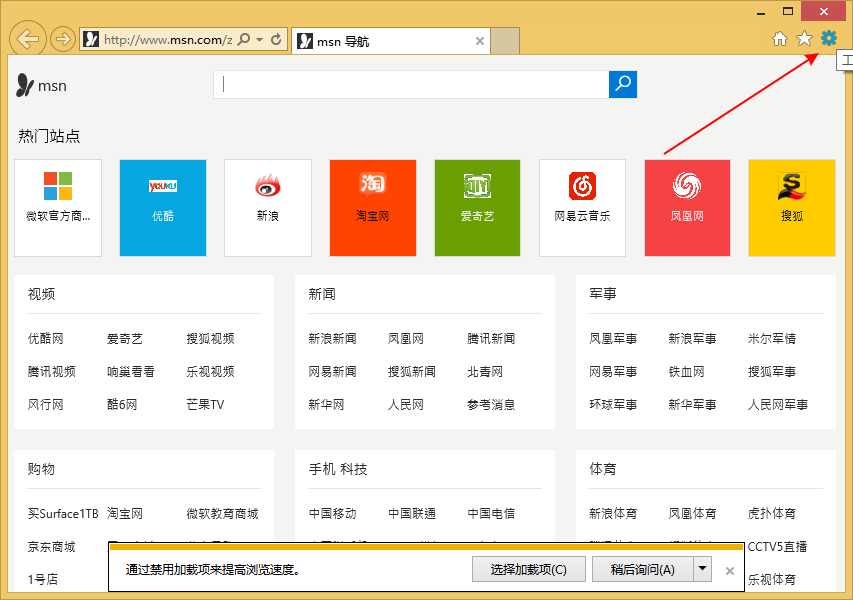
Task: Click the 响巢看看 link
Action: (x=131, y=372)
